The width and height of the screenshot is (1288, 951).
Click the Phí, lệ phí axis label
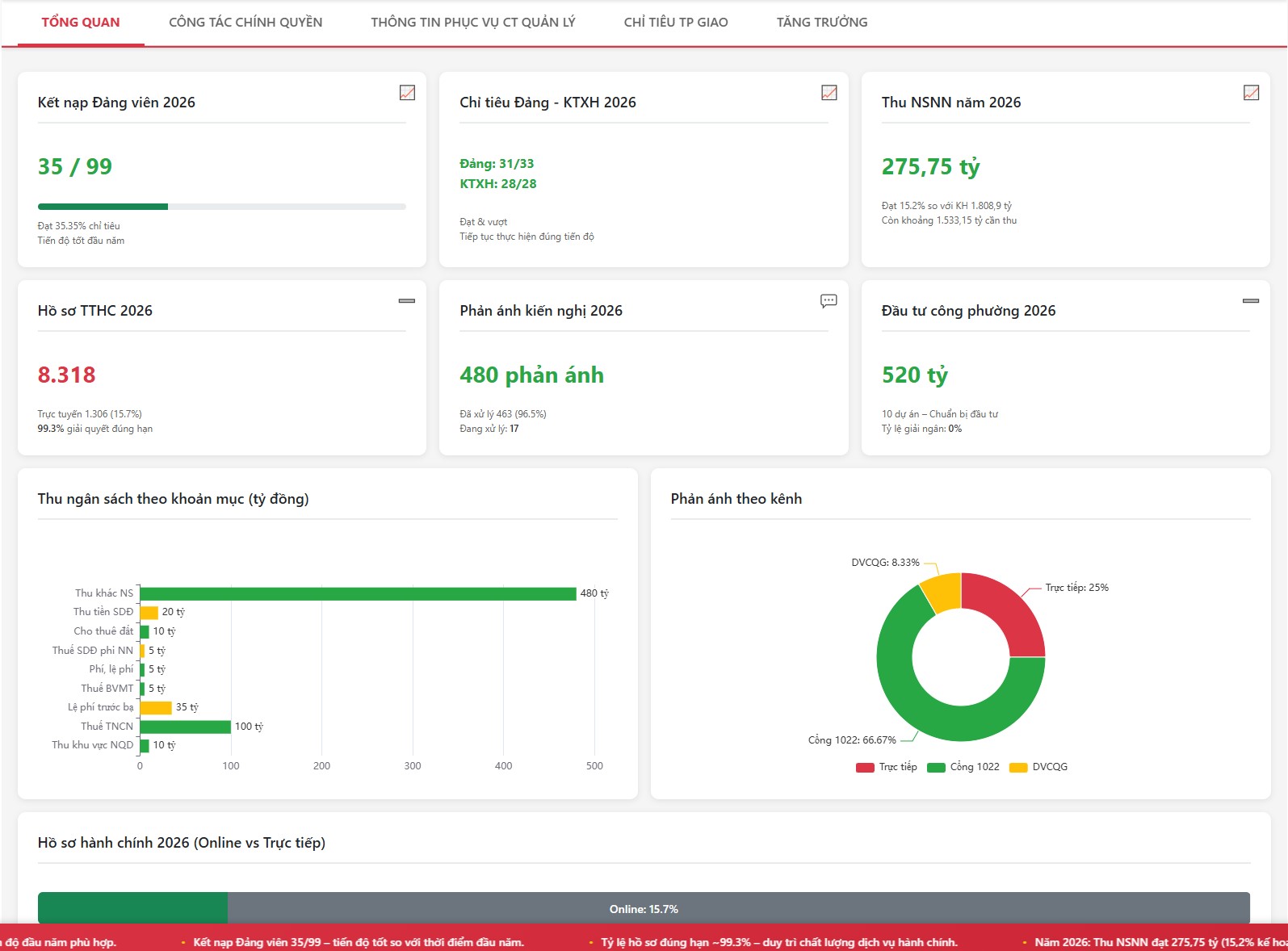click(111, 669)
